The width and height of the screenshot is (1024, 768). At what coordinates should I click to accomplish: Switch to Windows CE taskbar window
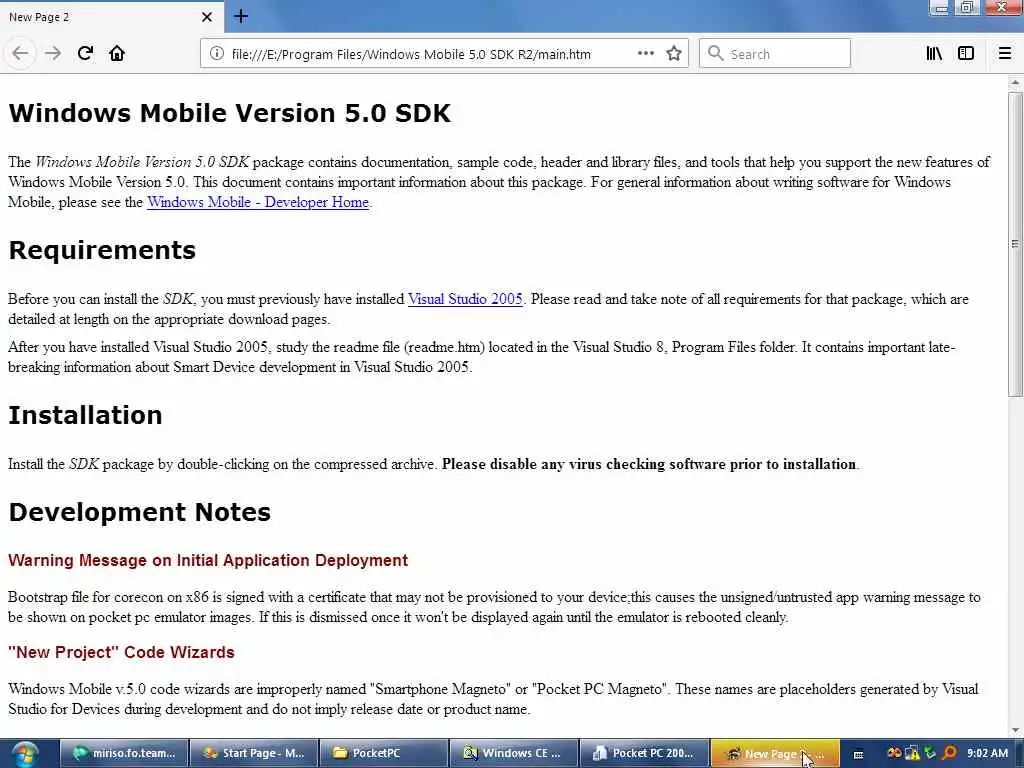click(x=514, y=754)
